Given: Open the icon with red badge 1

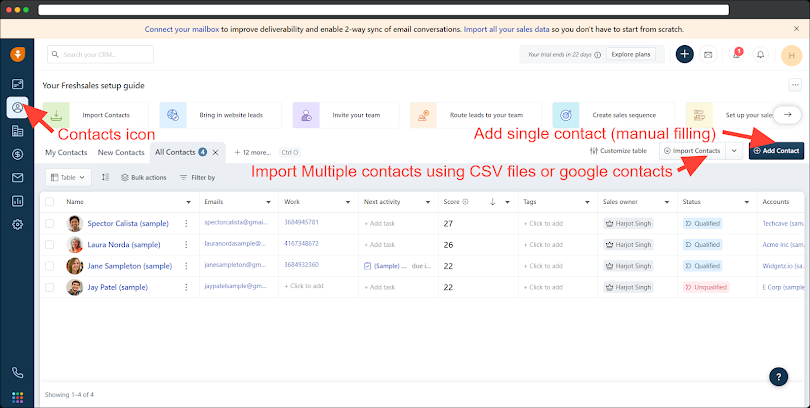Looking at the screenshot, I should pyautogui.click(x=736, y=54).
